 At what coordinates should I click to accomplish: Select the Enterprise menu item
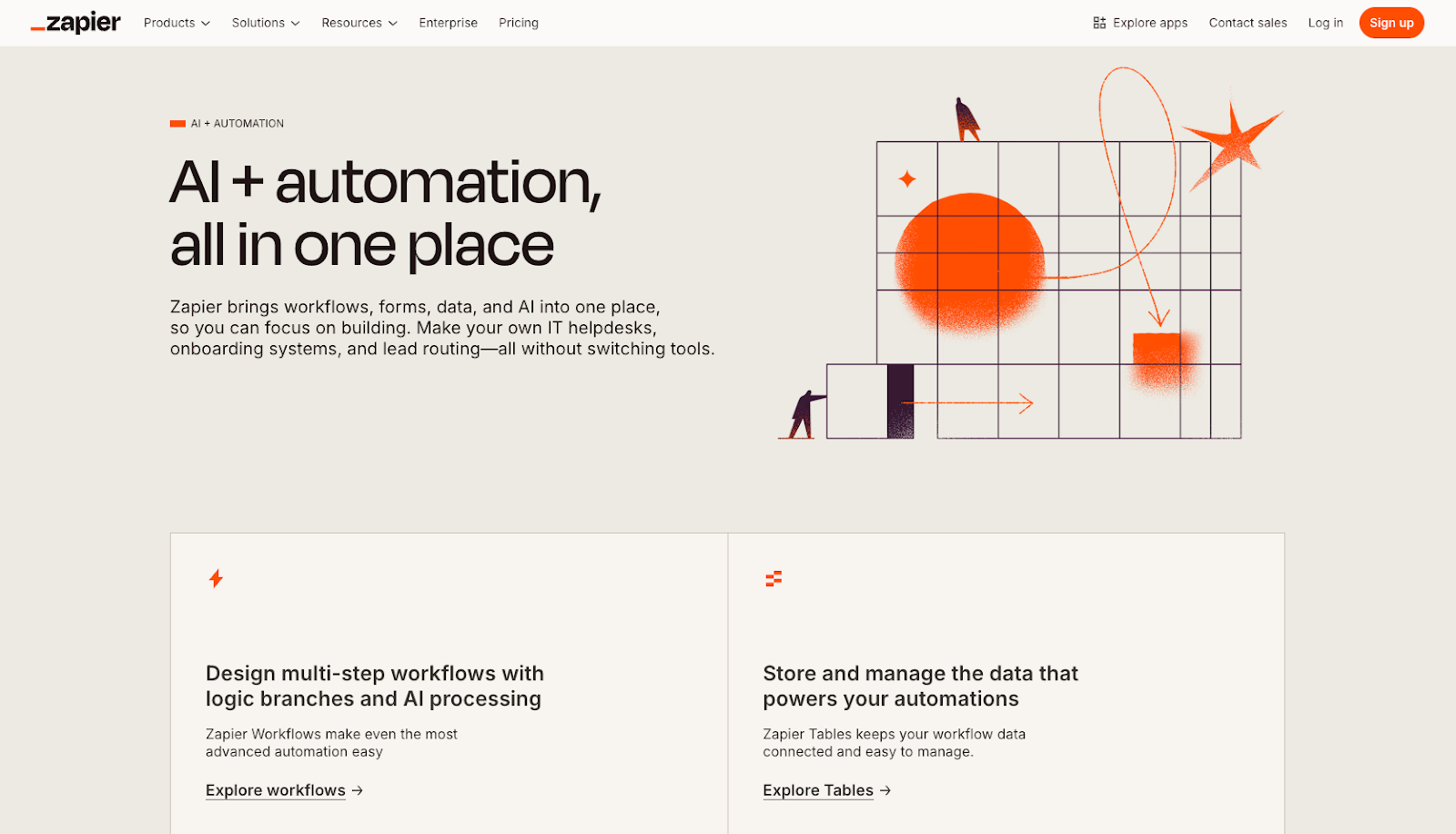(x=448, y=23)
